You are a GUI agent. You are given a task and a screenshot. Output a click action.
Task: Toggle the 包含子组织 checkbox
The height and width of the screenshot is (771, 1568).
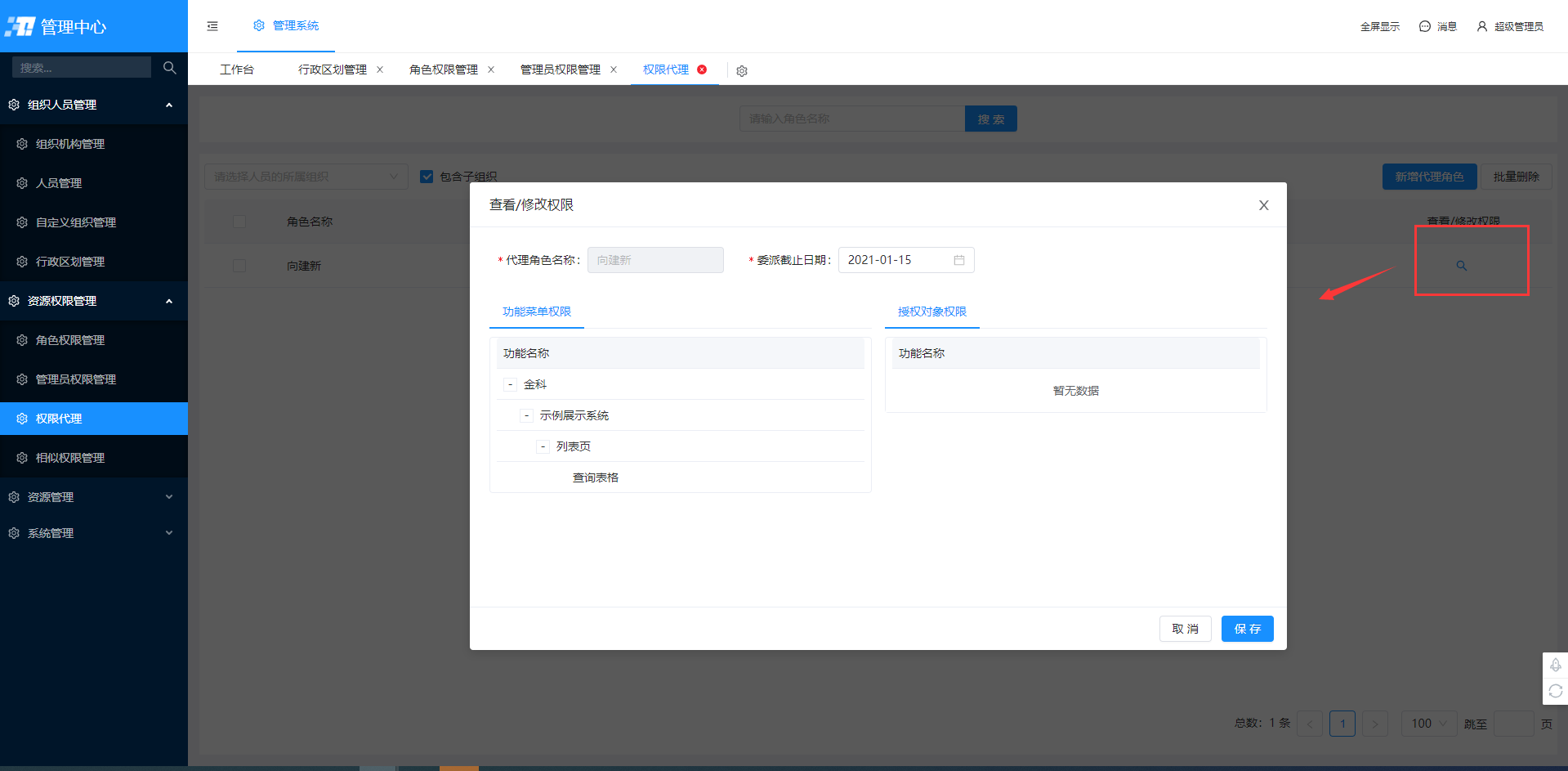coord(427,177)
